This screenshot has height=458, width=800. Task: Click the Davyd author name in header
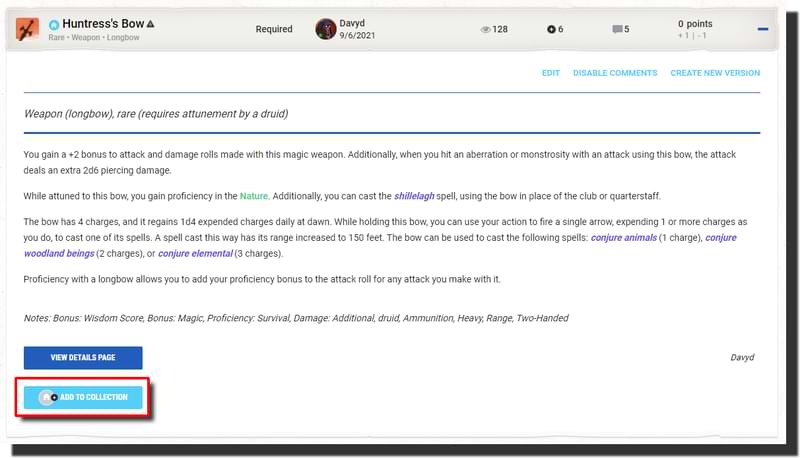[352, 23]
